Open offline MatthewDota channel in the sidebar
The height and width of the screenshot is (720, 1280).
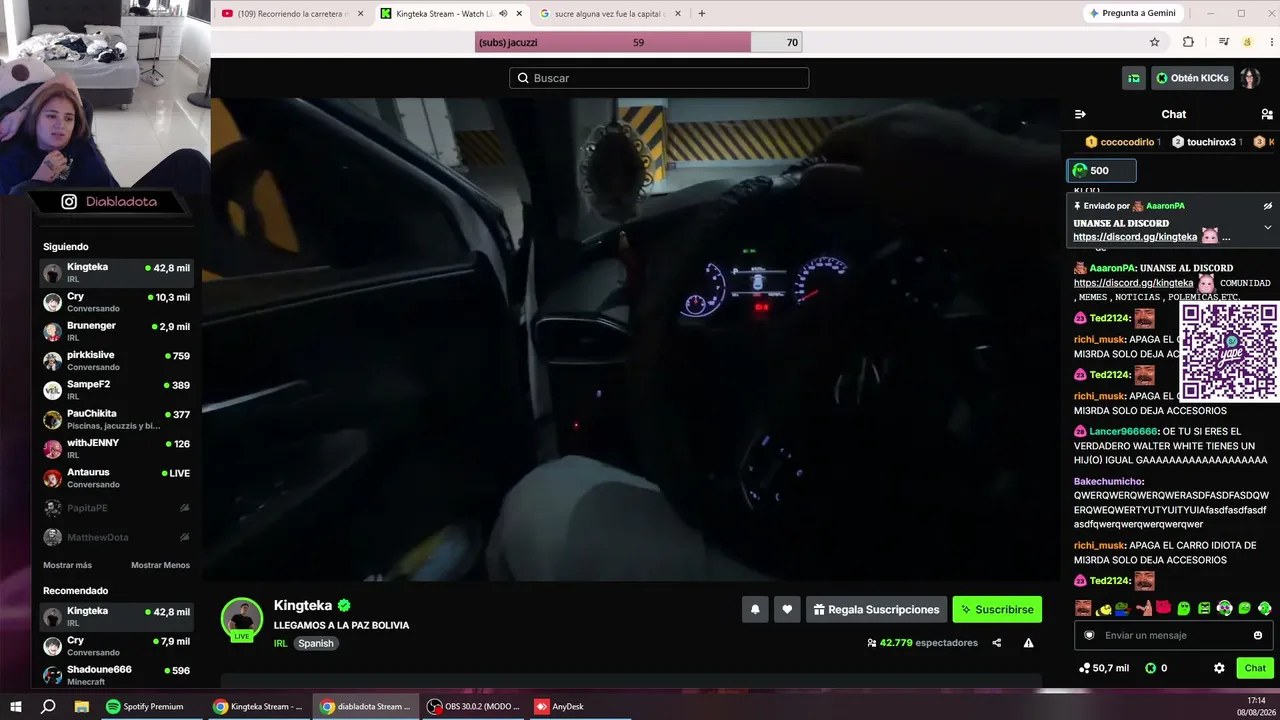coord(116,537)
